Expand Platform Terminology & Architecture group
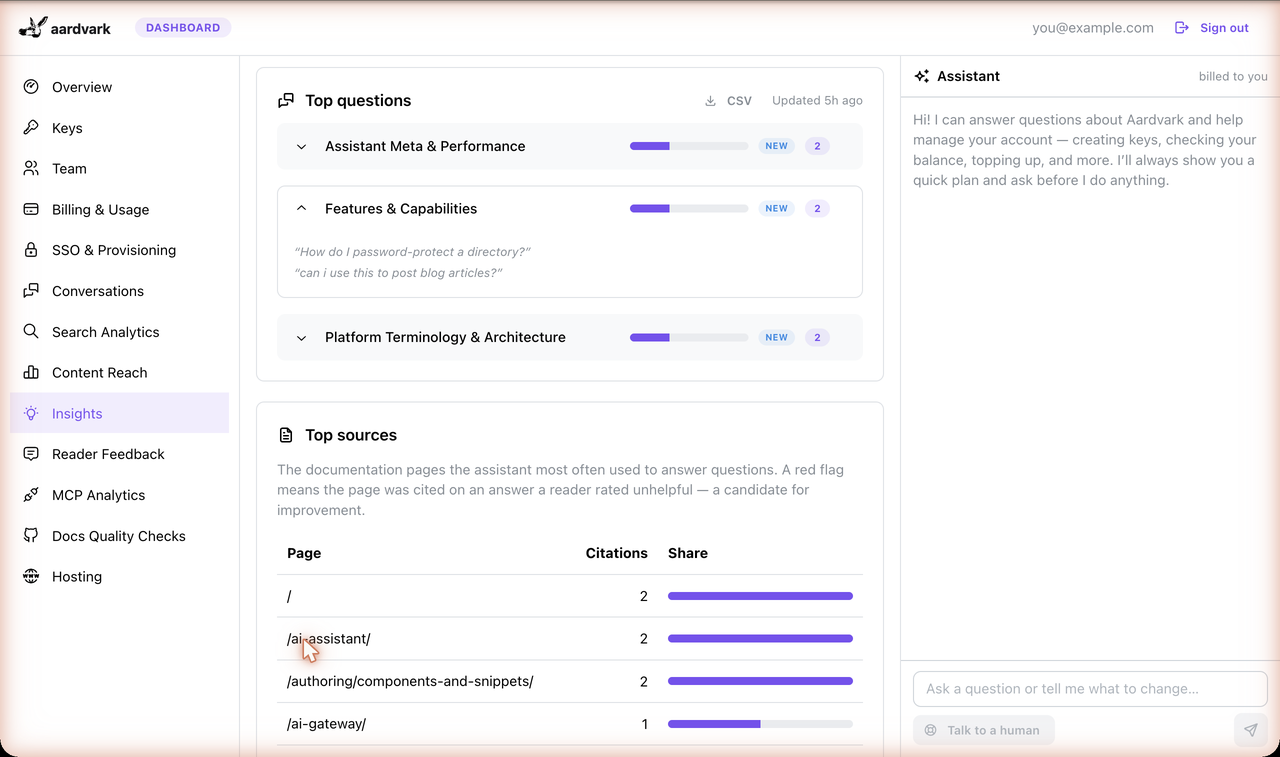 click(570, 338)
